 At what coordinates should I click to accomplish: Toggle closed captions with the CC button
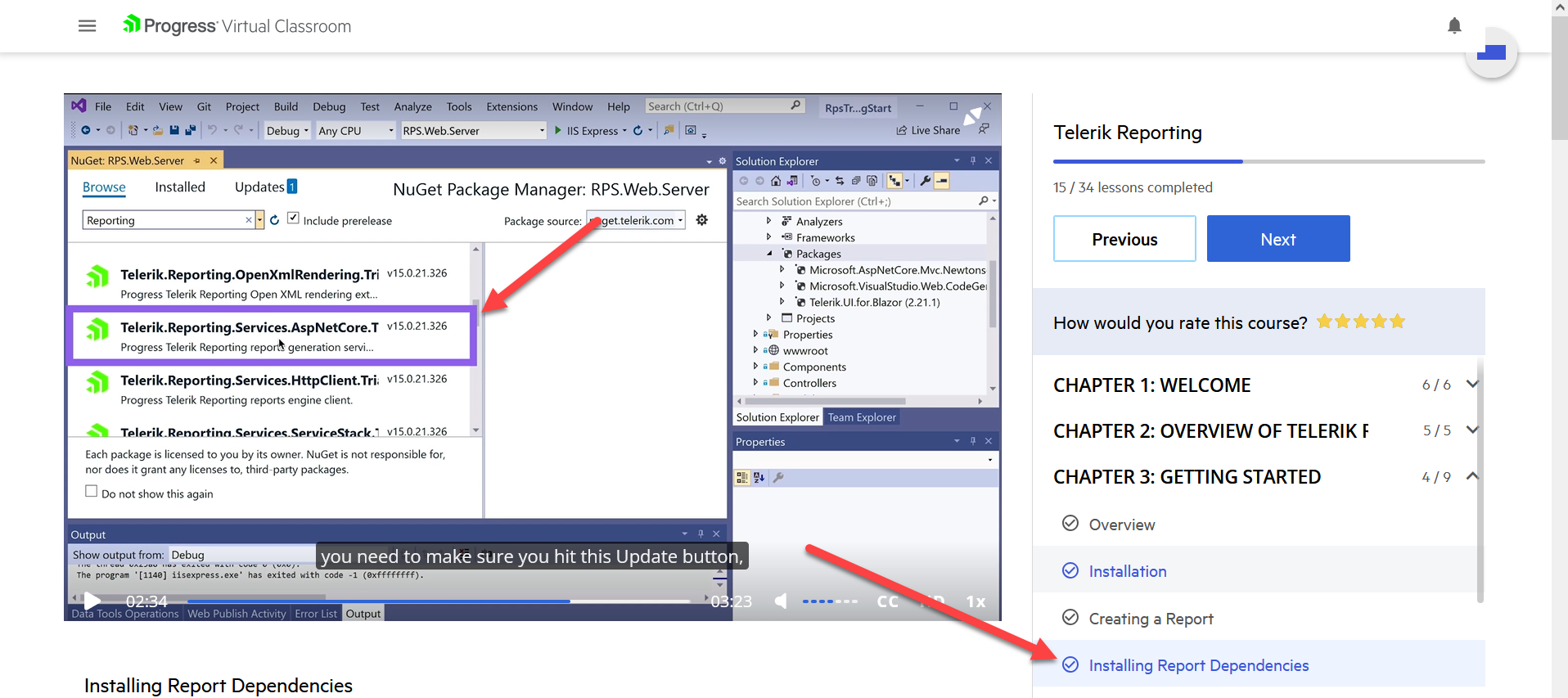(887, 601)
